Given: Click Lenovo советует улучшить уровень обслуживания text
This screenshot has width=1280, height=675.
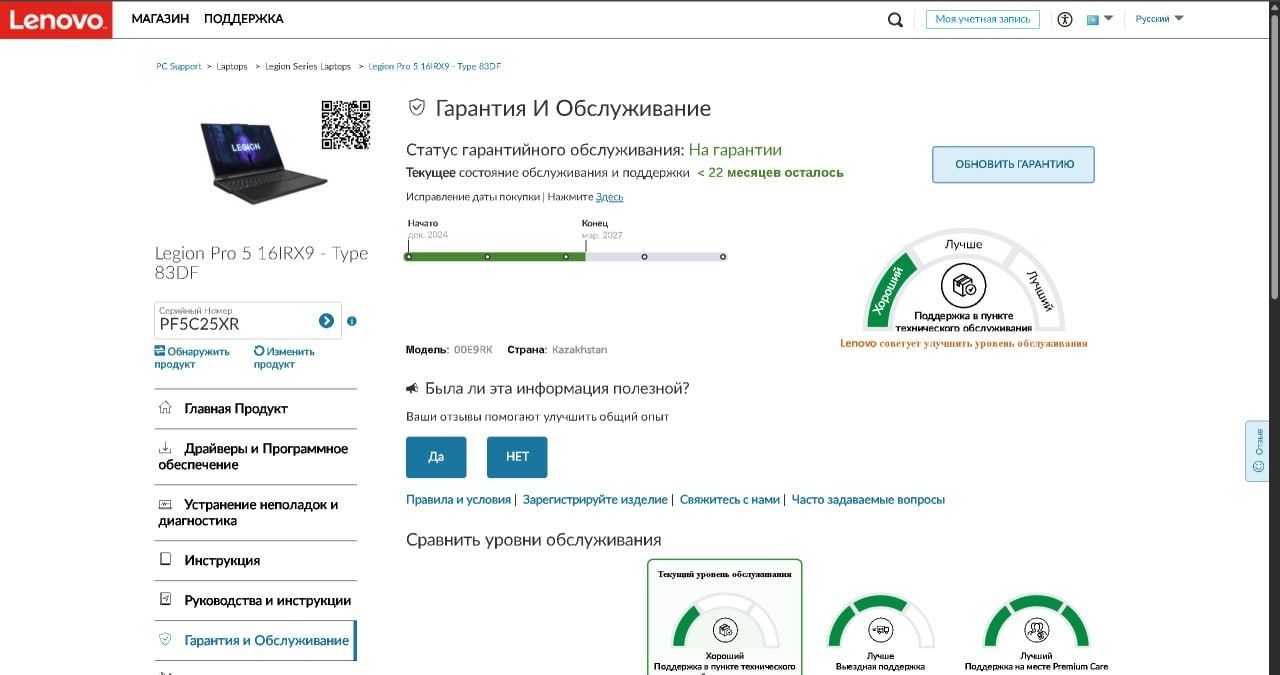Looking at the screenshot, I should [x=964, y=344].
